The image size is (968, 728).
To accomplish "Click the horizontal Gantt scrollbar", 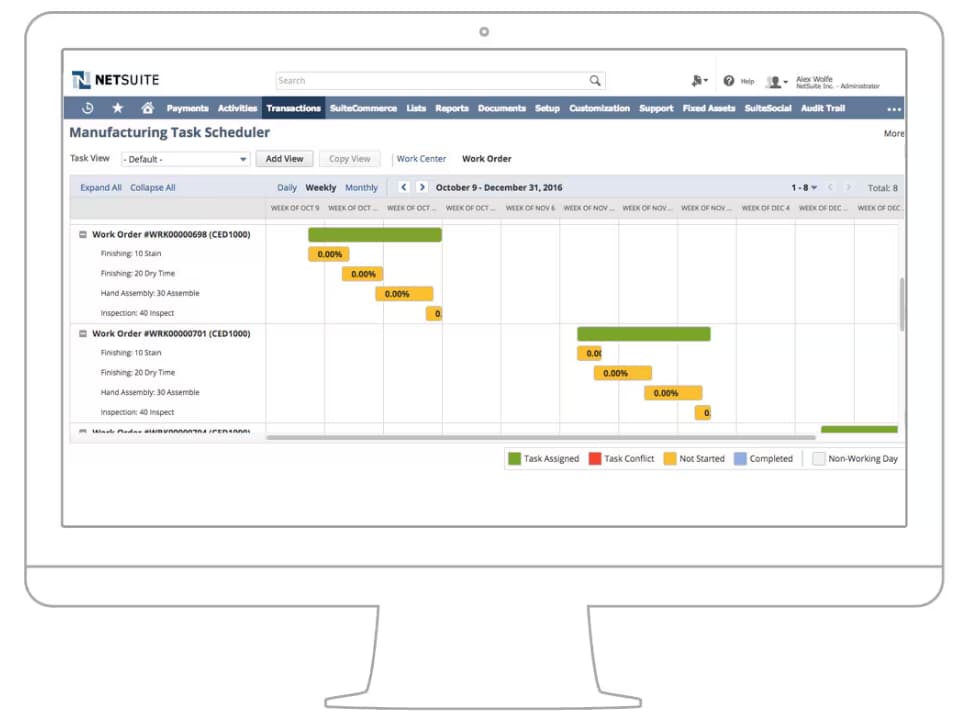I will (541, 438).
